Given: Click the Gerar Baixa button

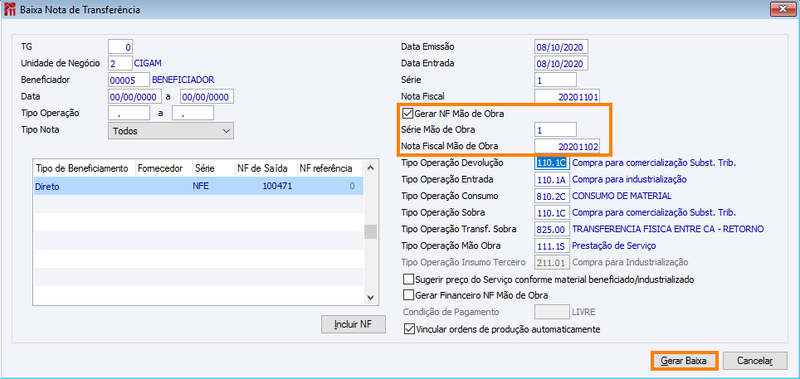Looking at the screenshot, I should point(684,361).
